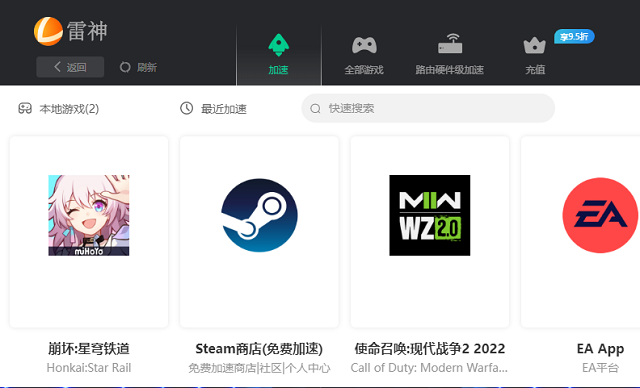Viewport: 640px width, 388px height.
Task: Click the 雷神 orange logo icon
Action: click(48, 31)
